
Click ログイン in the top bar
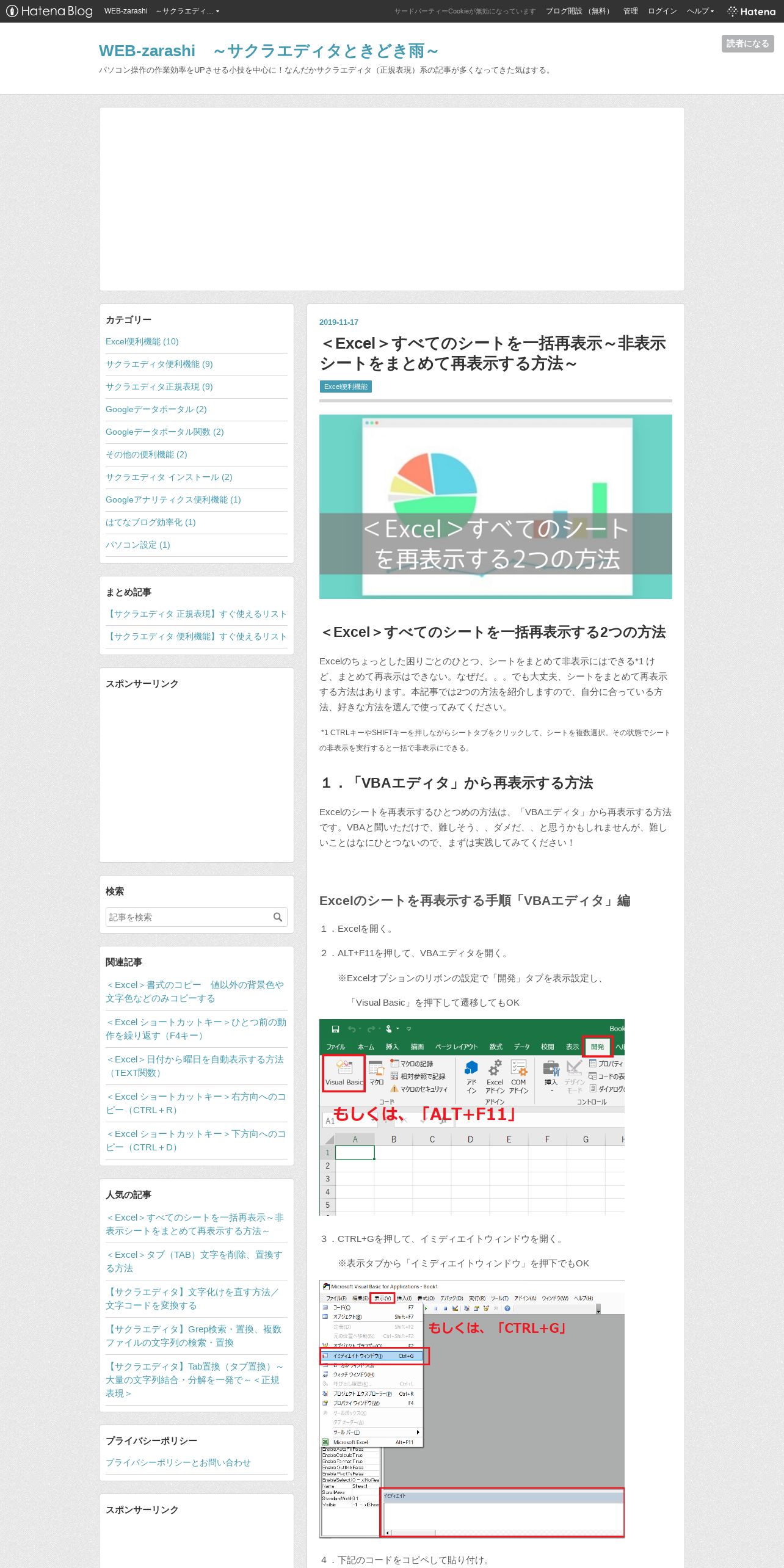pyautogui.click(x=662, y=11)
